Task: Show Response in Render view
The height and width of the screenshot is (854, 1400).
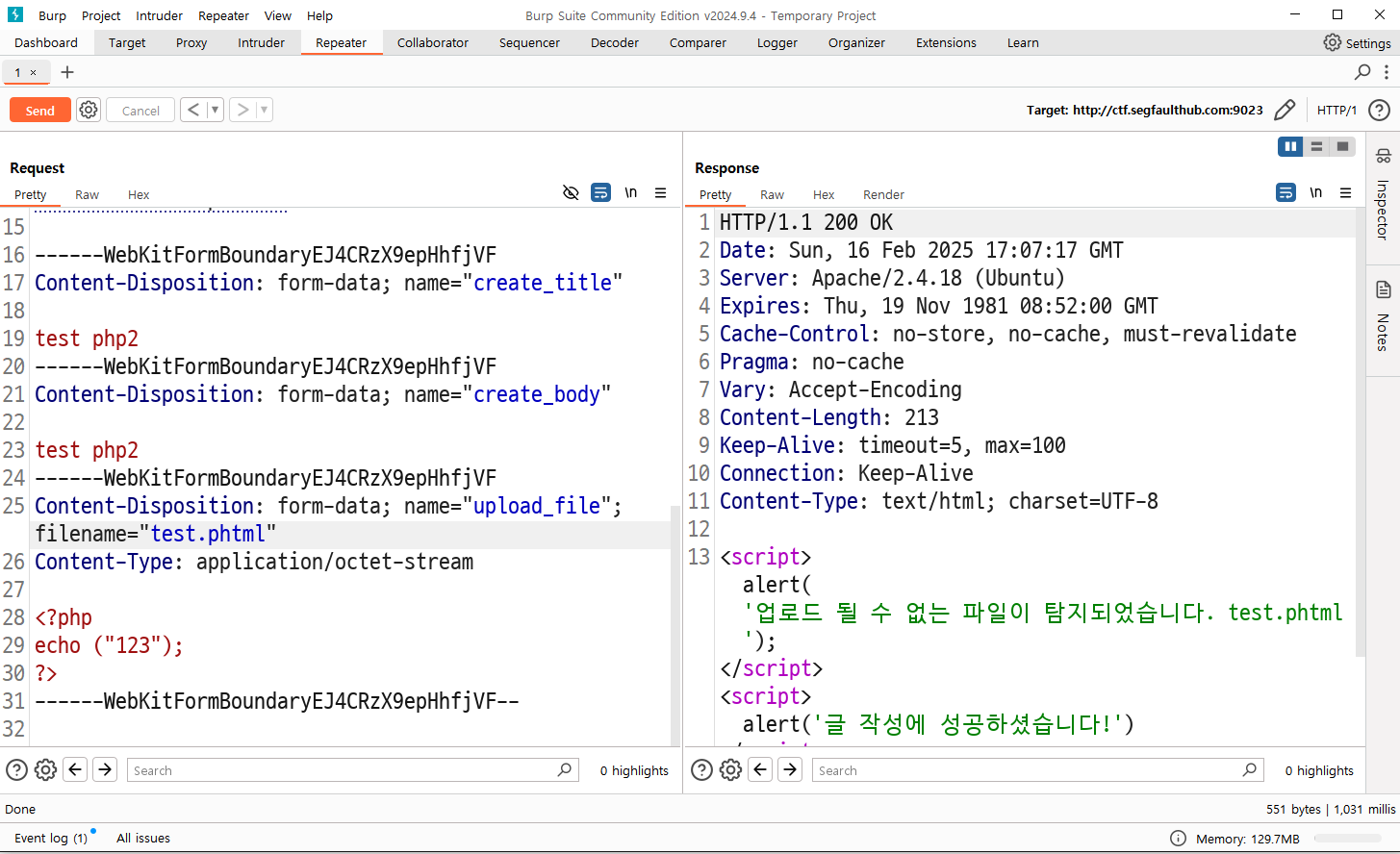Action: (x=883, y=194)
